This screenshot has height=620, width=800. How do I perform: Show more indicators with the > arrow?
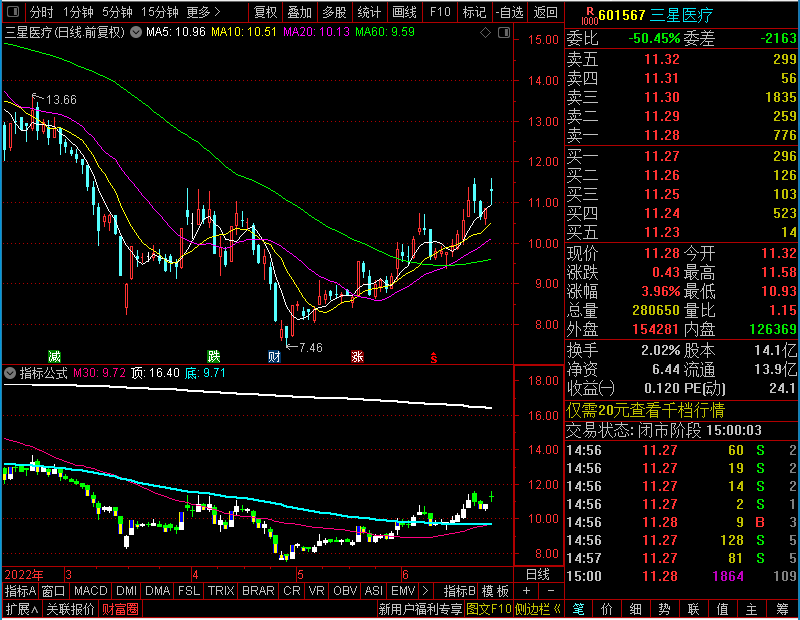click(x=426, y=591)
